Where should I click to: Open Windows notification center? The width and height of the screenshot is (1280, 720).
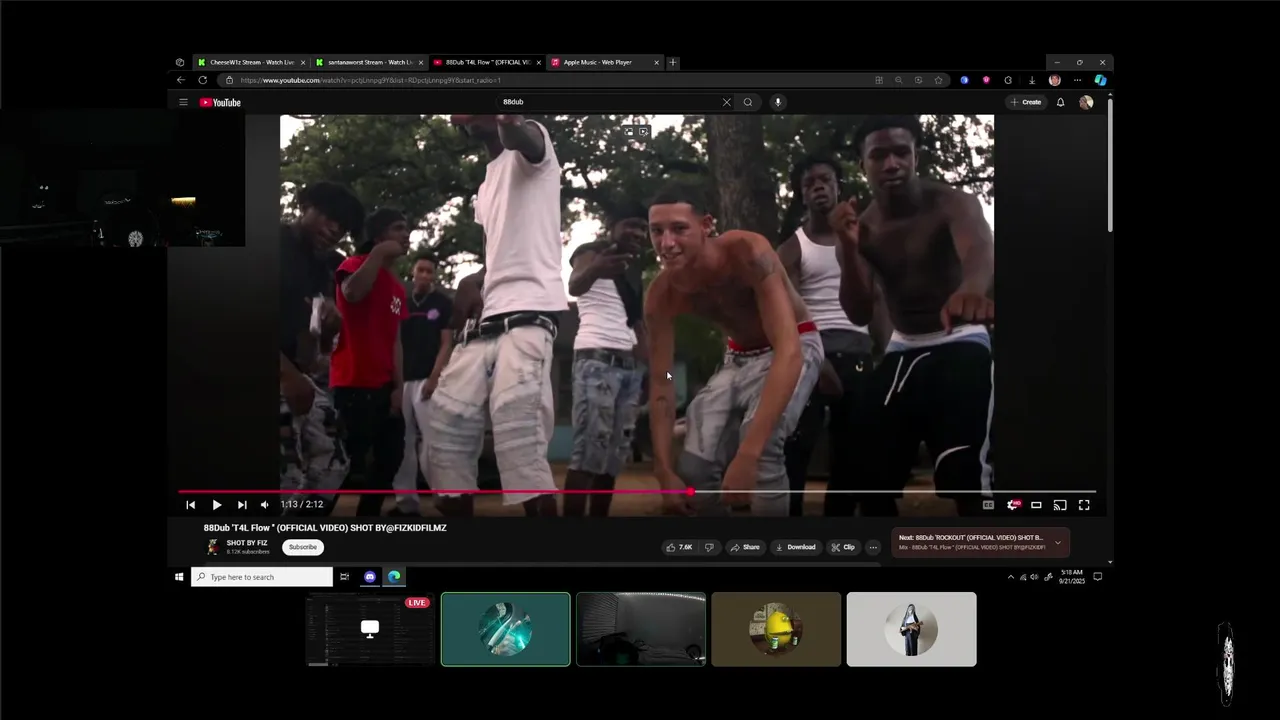[x=1097, y=577]
